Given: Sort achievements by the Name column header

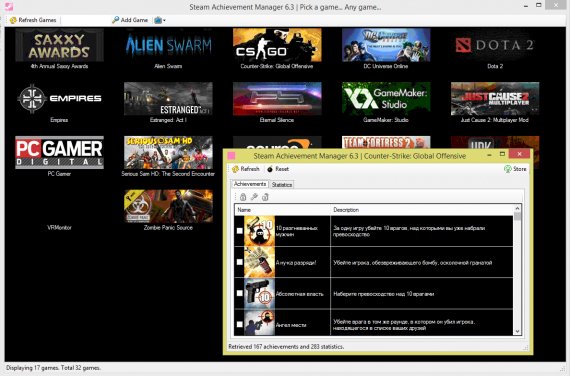Looking at the screenshot, I should 282,210.
